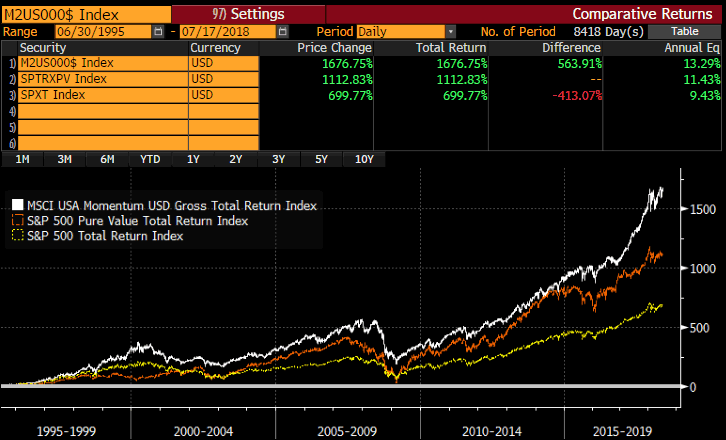Click empty currency field in row 4
The height and width of the screenshot is (440, 726).
224,111
